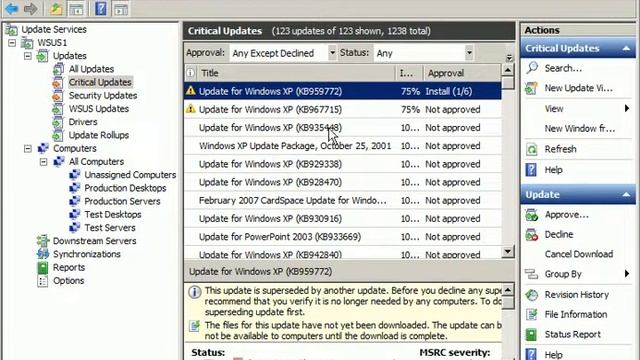Open the Approval filter dropdown
The width and height of the screenshot is (640, 360).
[x=332, y=53]
